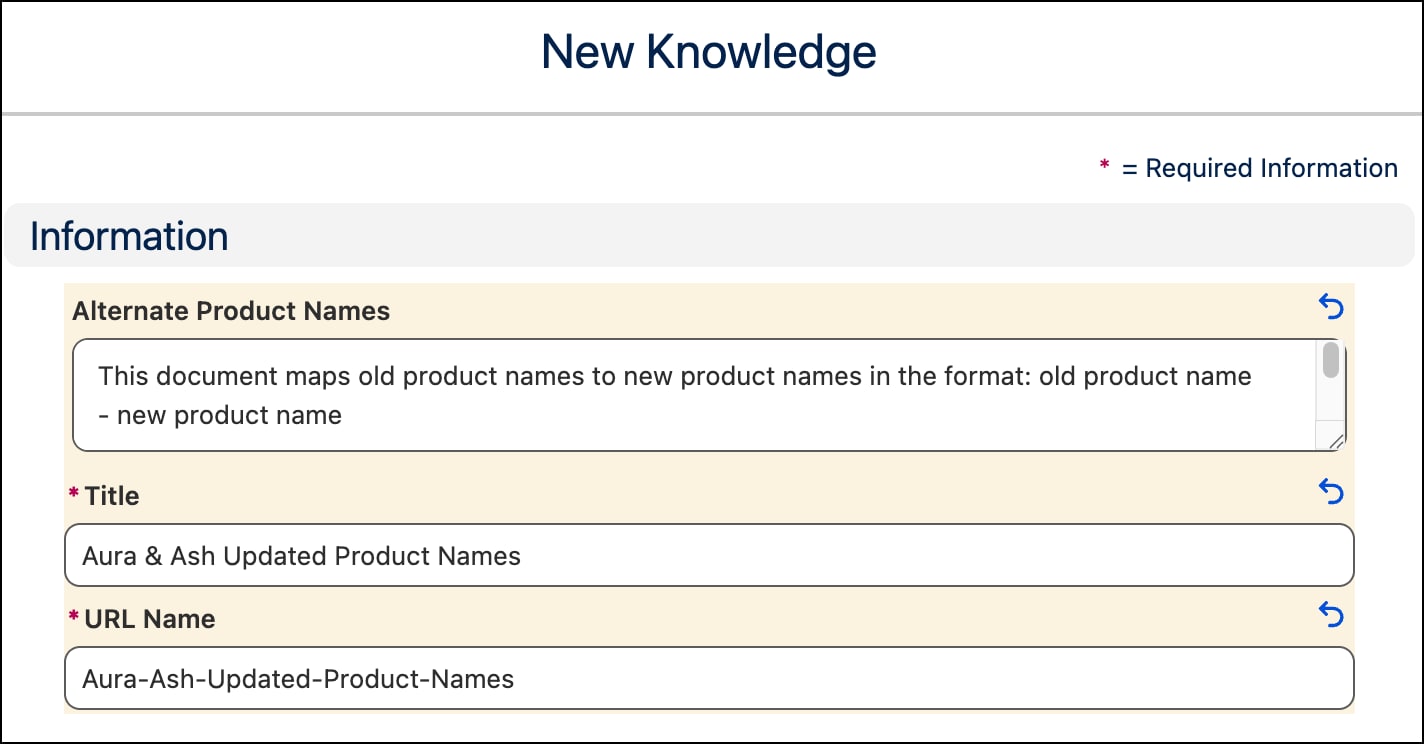Select the 'Title' field label

click(x=112, y=496)
